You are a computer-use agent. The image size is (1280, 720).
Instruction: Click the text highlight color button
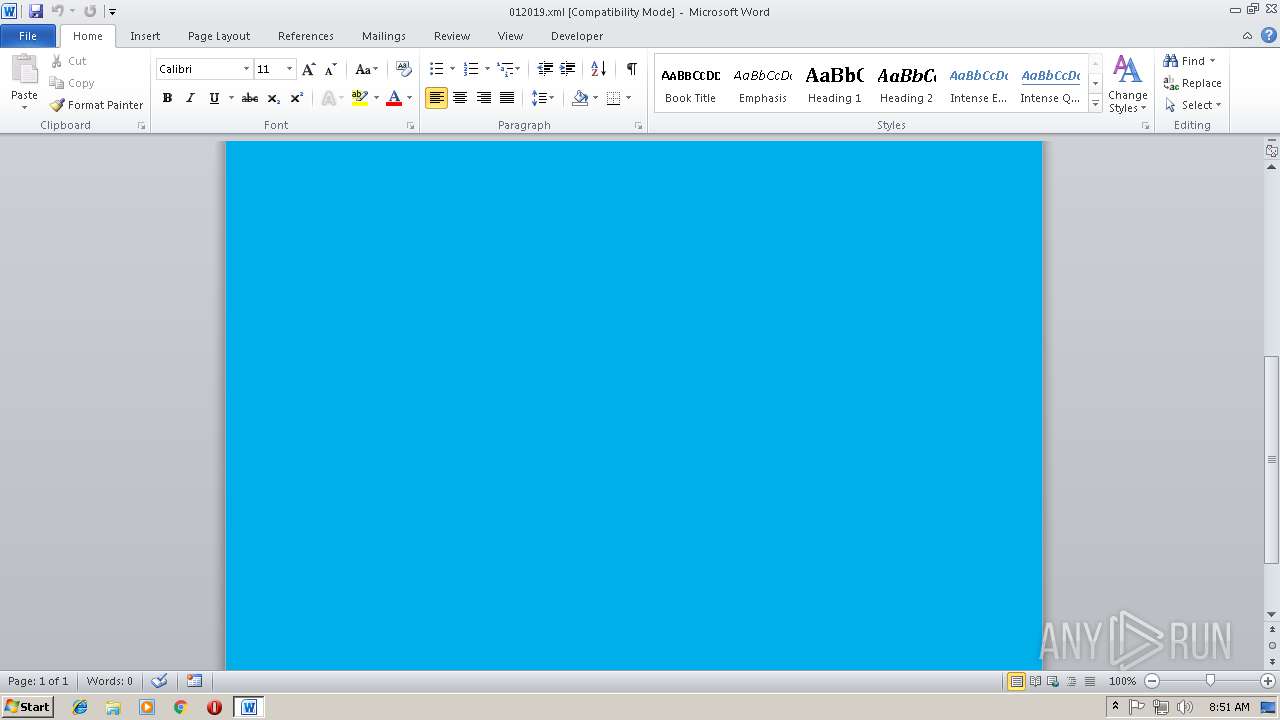click(360, 98)
